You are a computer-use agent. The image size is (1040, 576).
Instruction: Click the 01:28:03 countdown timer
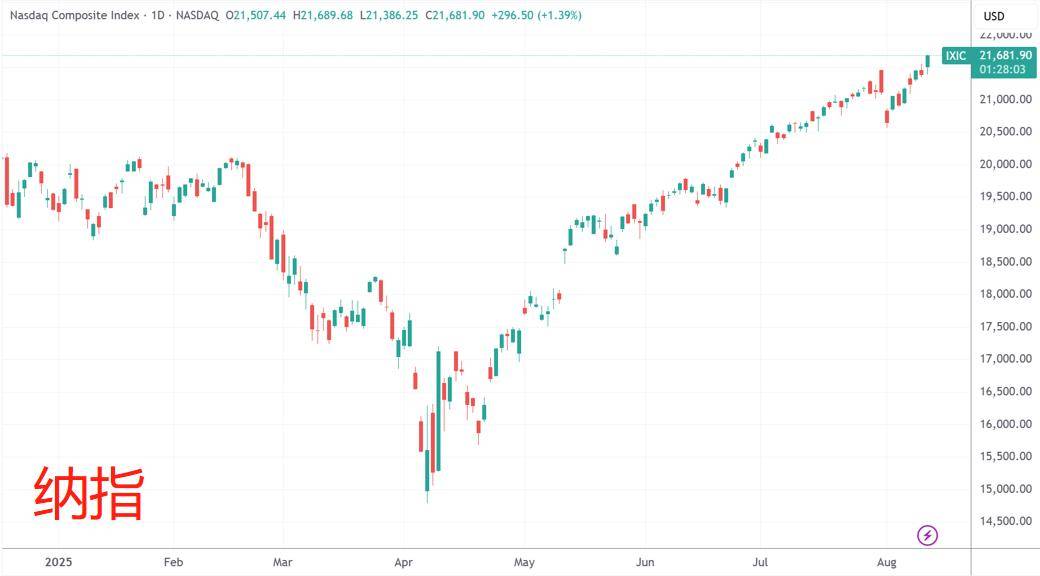[1002, 69]
